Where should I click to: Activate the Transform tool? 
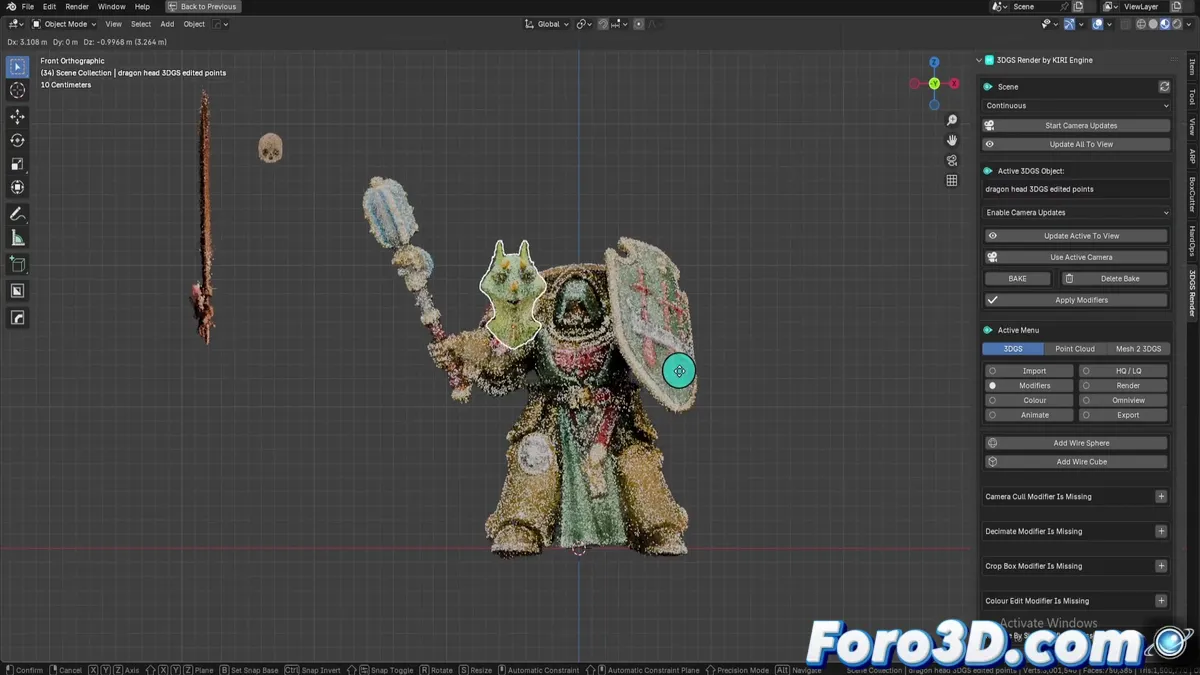(x=17, y=188)
